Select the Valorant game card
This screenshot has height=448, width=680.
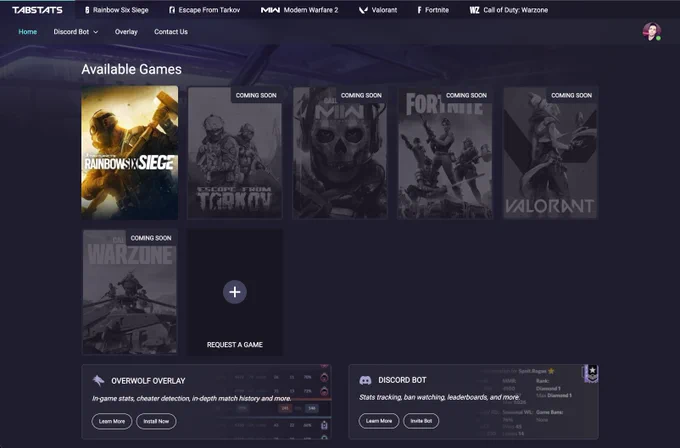click(550, 152)
